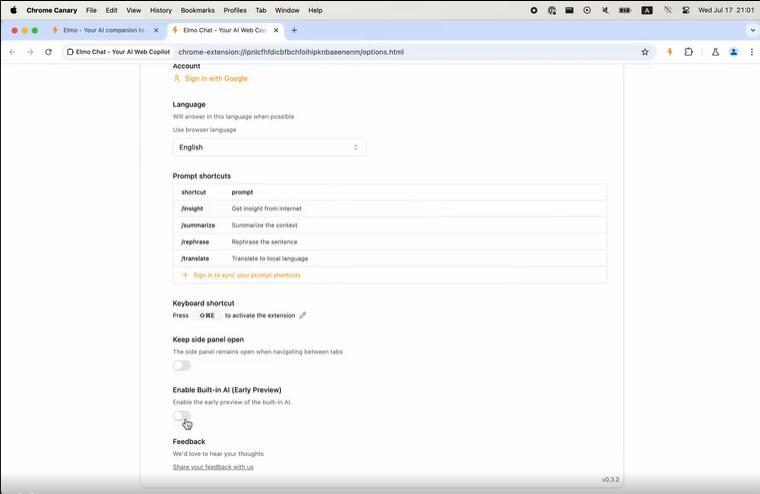Click 'Rephrase the sentence' prompt text
Viewport: 760px width, 494px height.
pyautogui.click(x=265, y=242)
